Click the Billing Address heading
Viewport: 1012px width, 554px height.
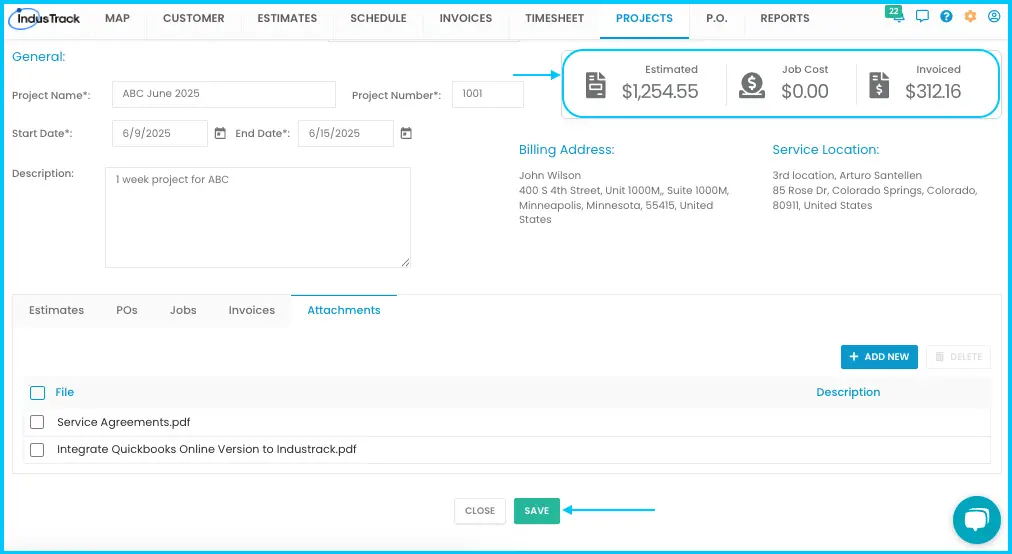point(567,150)
